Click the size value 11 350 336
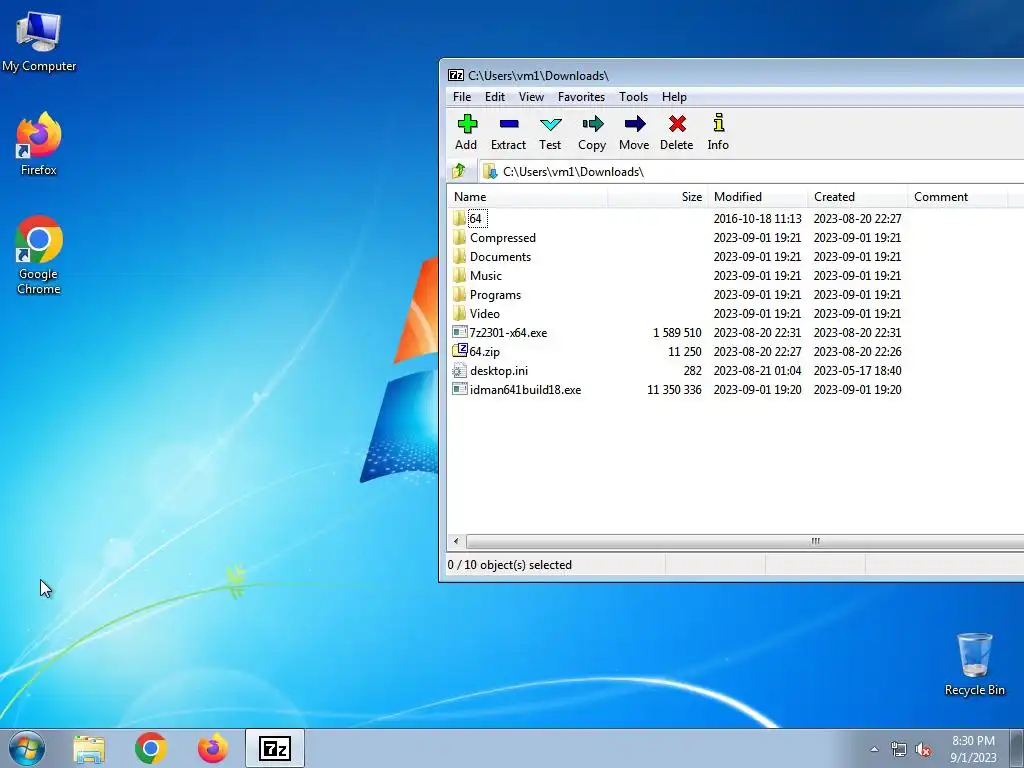 (x=674, y=389)
